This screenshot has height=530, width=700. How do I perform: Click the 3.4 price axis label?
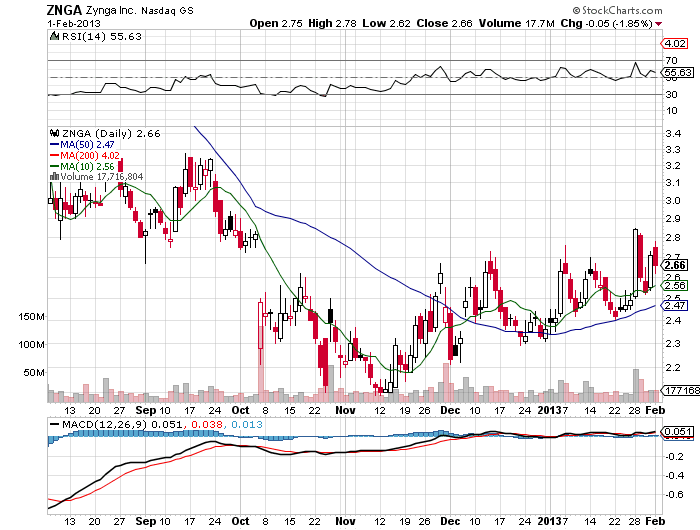673,133
